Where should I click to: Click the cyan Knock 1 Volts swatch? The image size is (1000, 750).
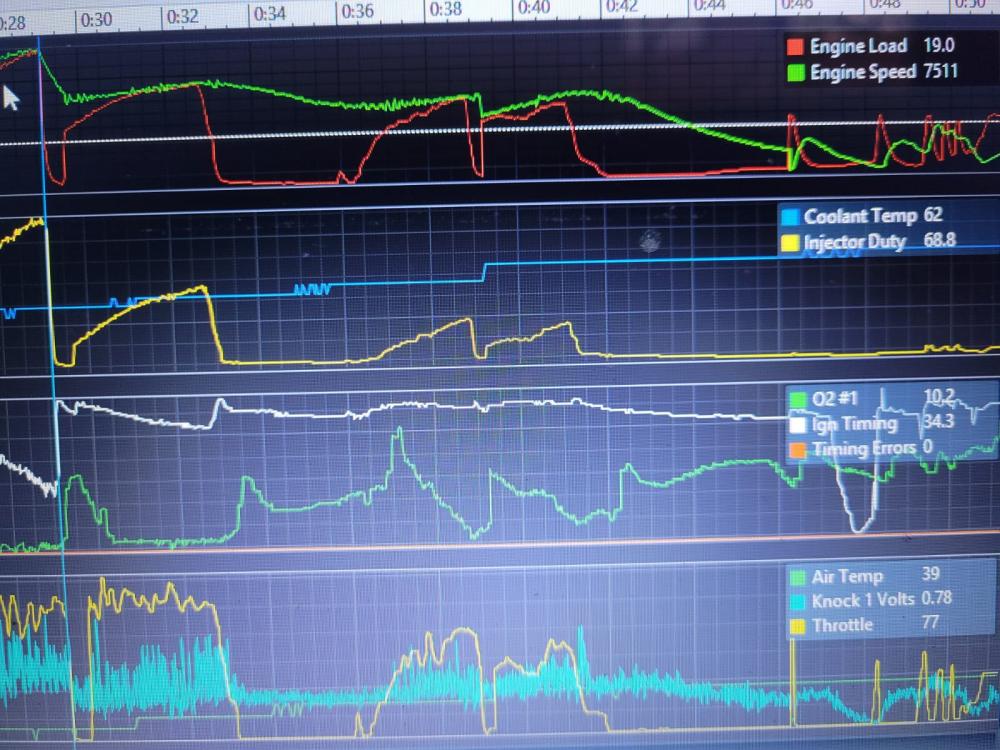click(797, 601)
